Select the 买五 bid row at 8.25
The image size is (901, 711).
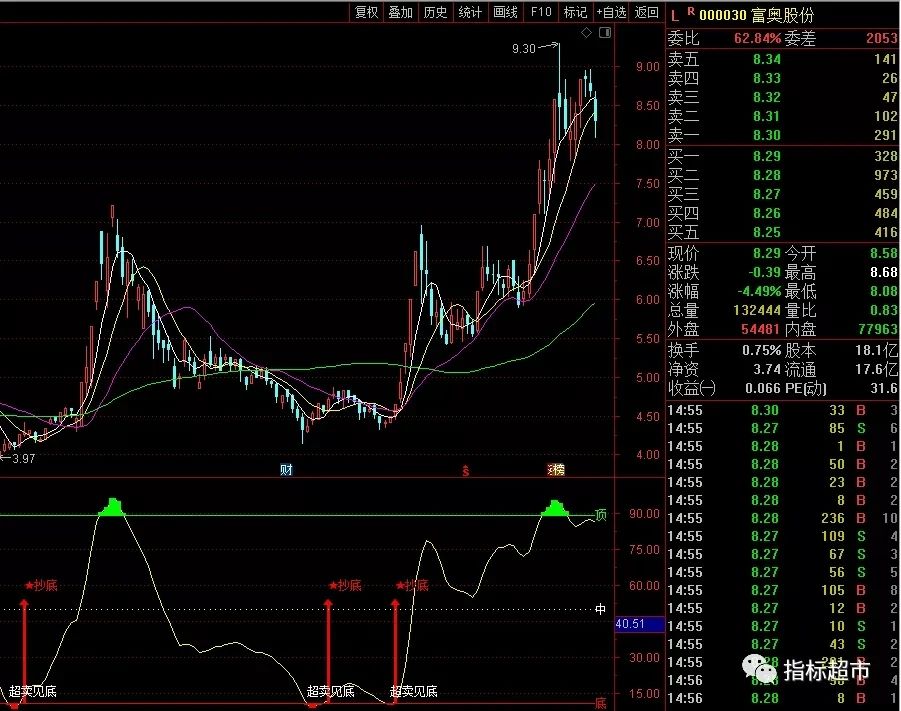(x=783, y=232)
